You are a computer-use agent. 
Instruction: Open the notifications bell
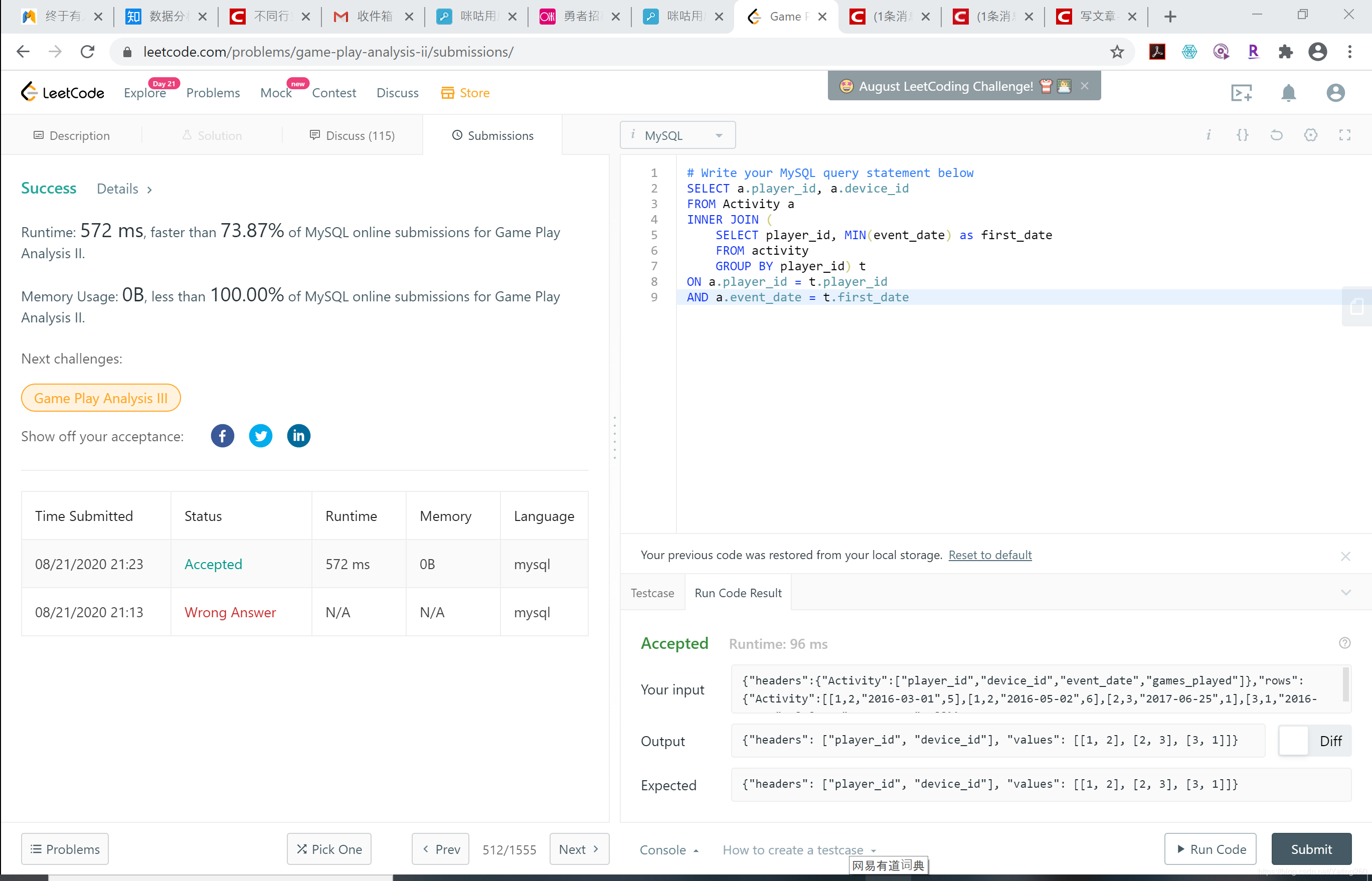(1288, 93)
